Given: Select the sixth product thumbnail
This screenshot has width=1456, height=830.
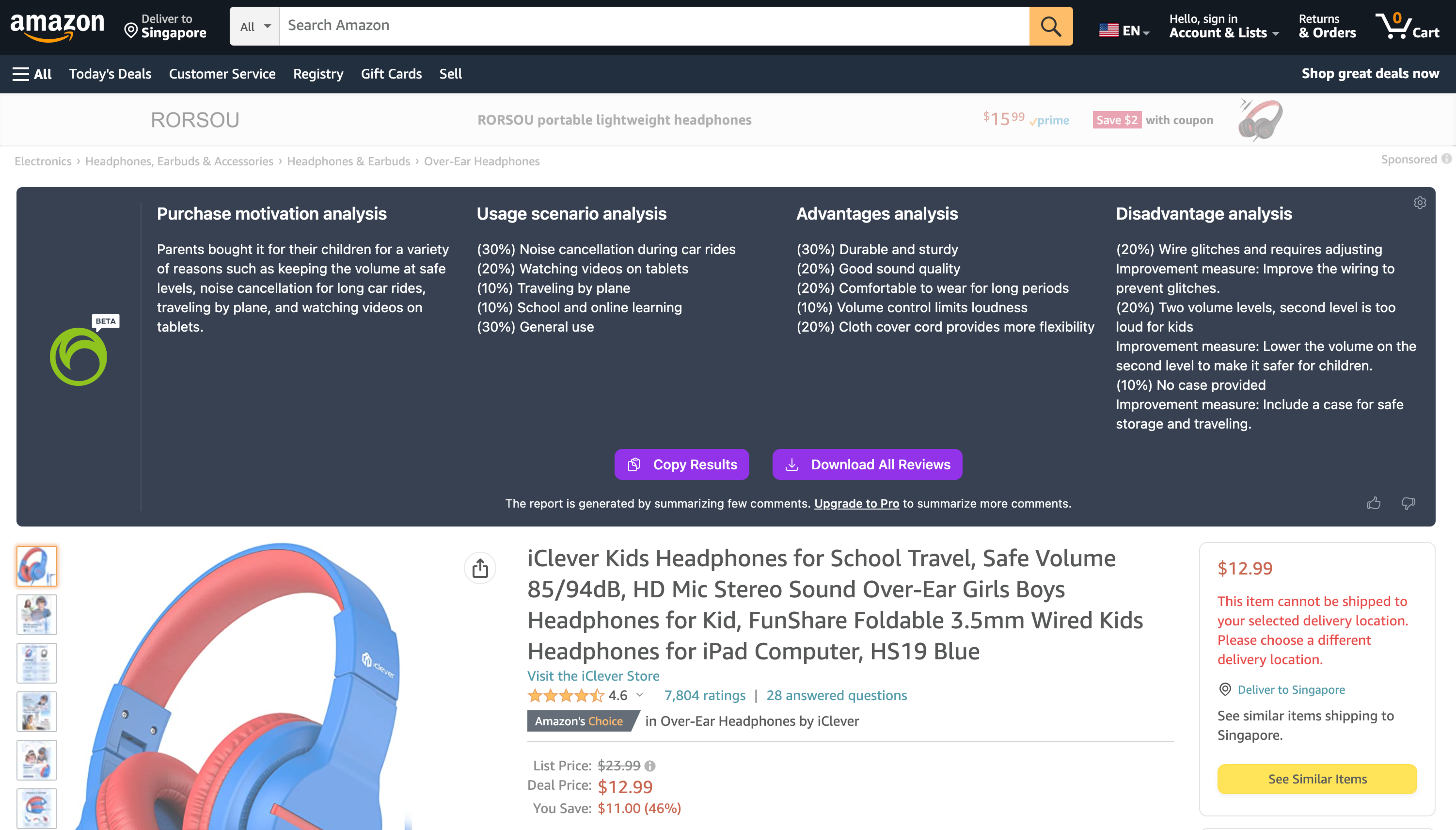Looking at the screenshot, I should tap(36, 808).
